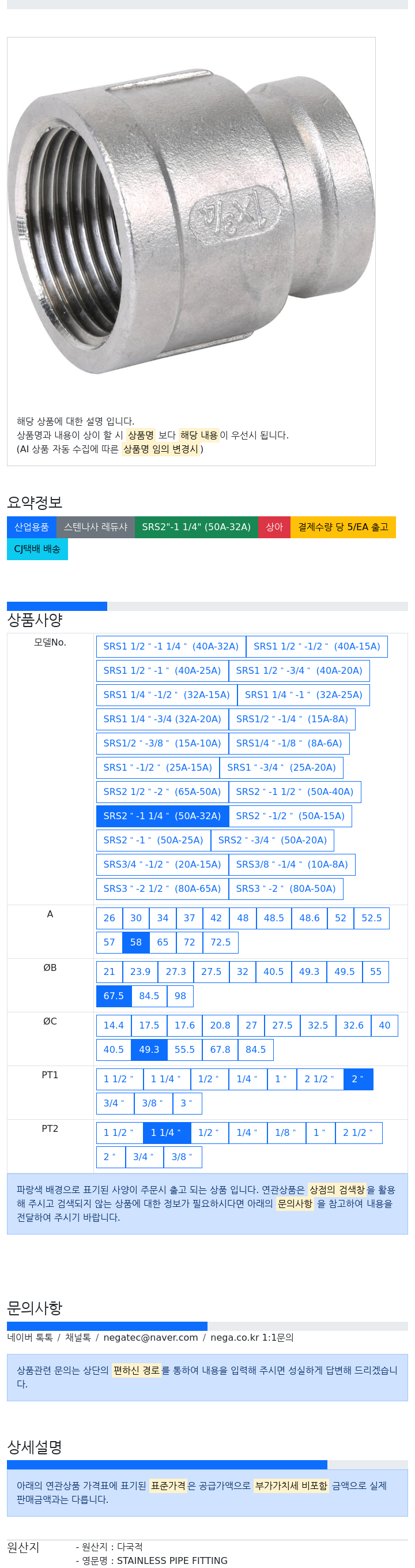Click the 스텐나사 레듀샤 tag
The width and height of the screenshot is (415, 1568).
(96, 527)
